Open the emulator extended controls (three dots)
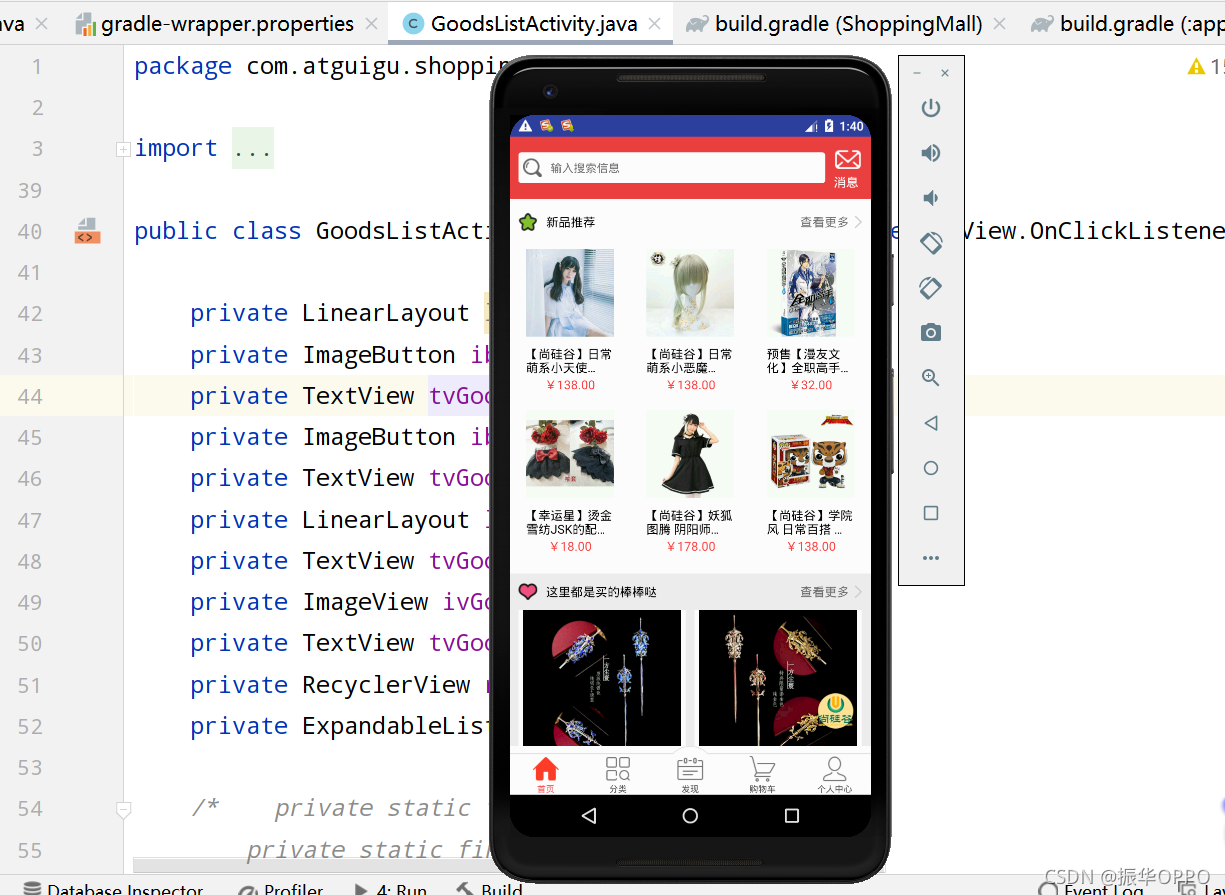Image resolution: width=1225 pixels, height=895 pixels. tap(931, 558)
